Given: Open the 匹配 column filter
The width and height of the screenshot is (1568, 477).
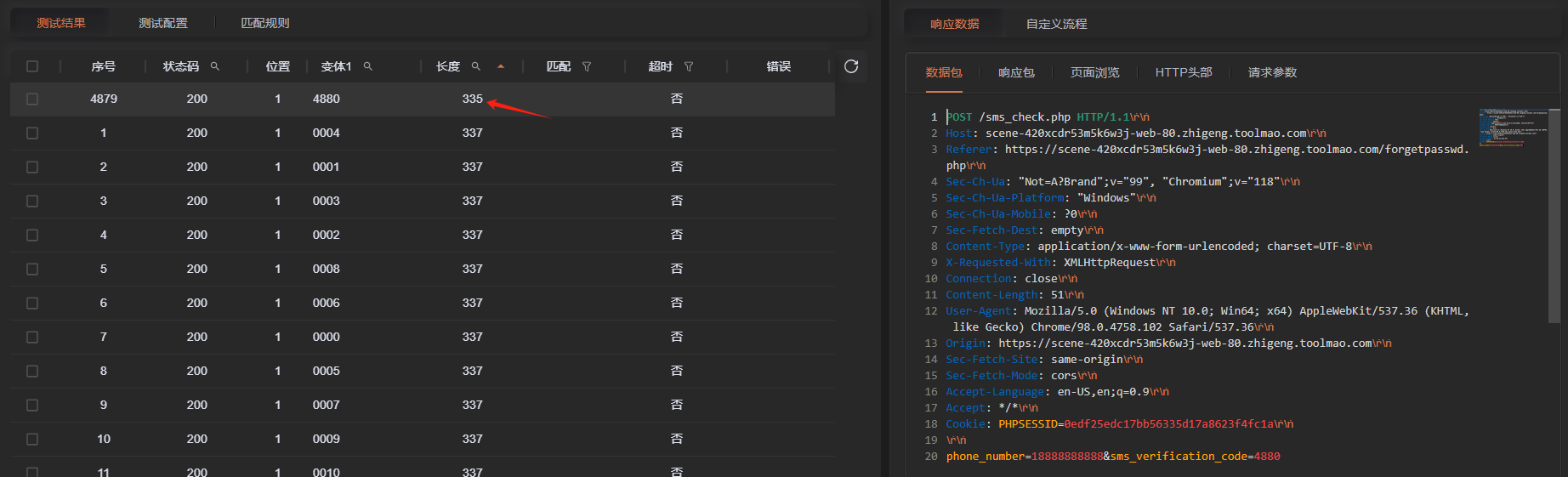Looking at the screenshot, I should [x=587, y=66].
